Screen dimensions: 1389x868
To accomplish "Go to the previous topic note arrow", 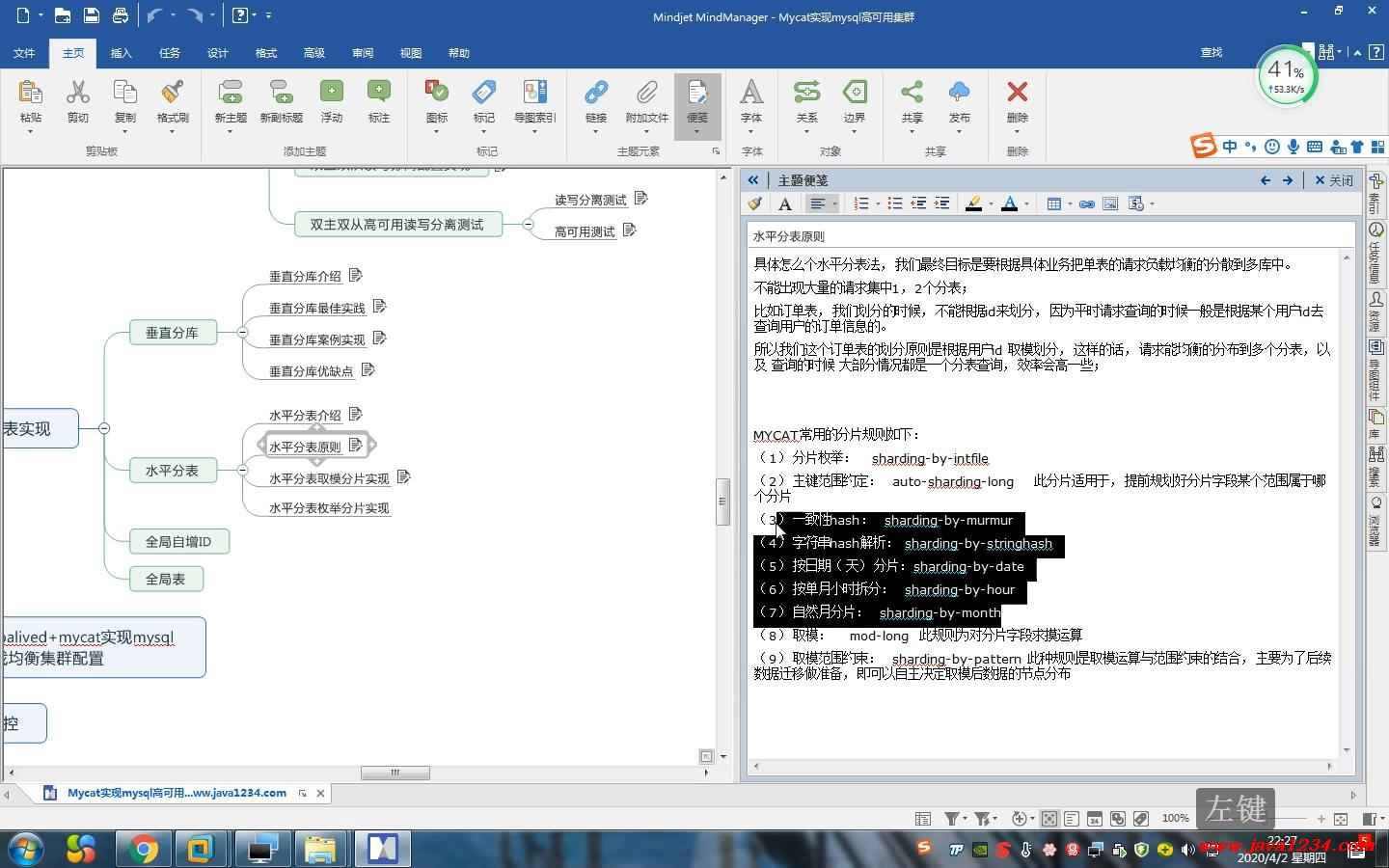I will [x=1266, y=180].
